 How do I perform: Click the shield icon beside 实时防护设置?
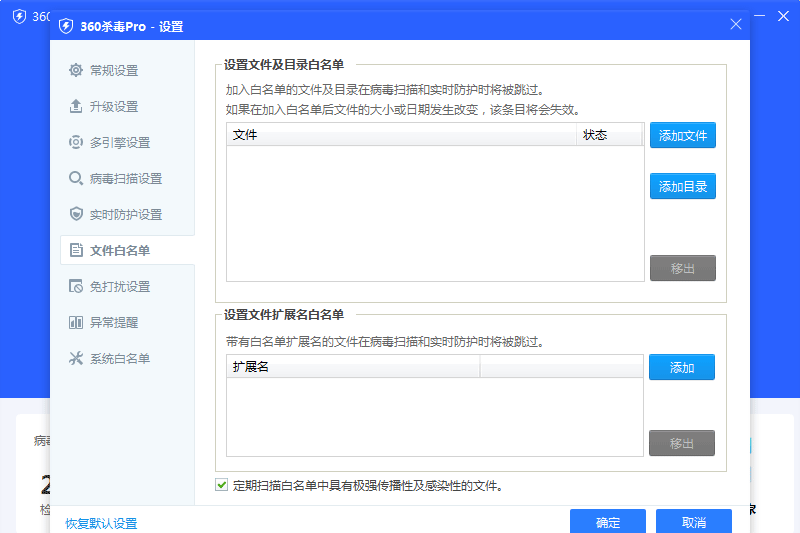point(76,214)
